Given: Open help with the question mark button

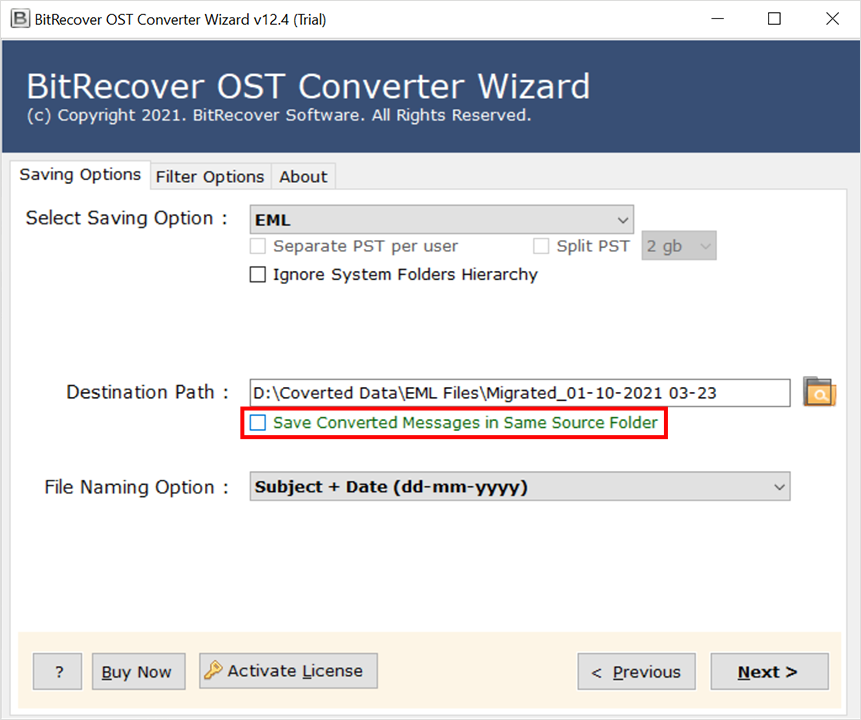Looking at the screenshot, I should 58,672.
